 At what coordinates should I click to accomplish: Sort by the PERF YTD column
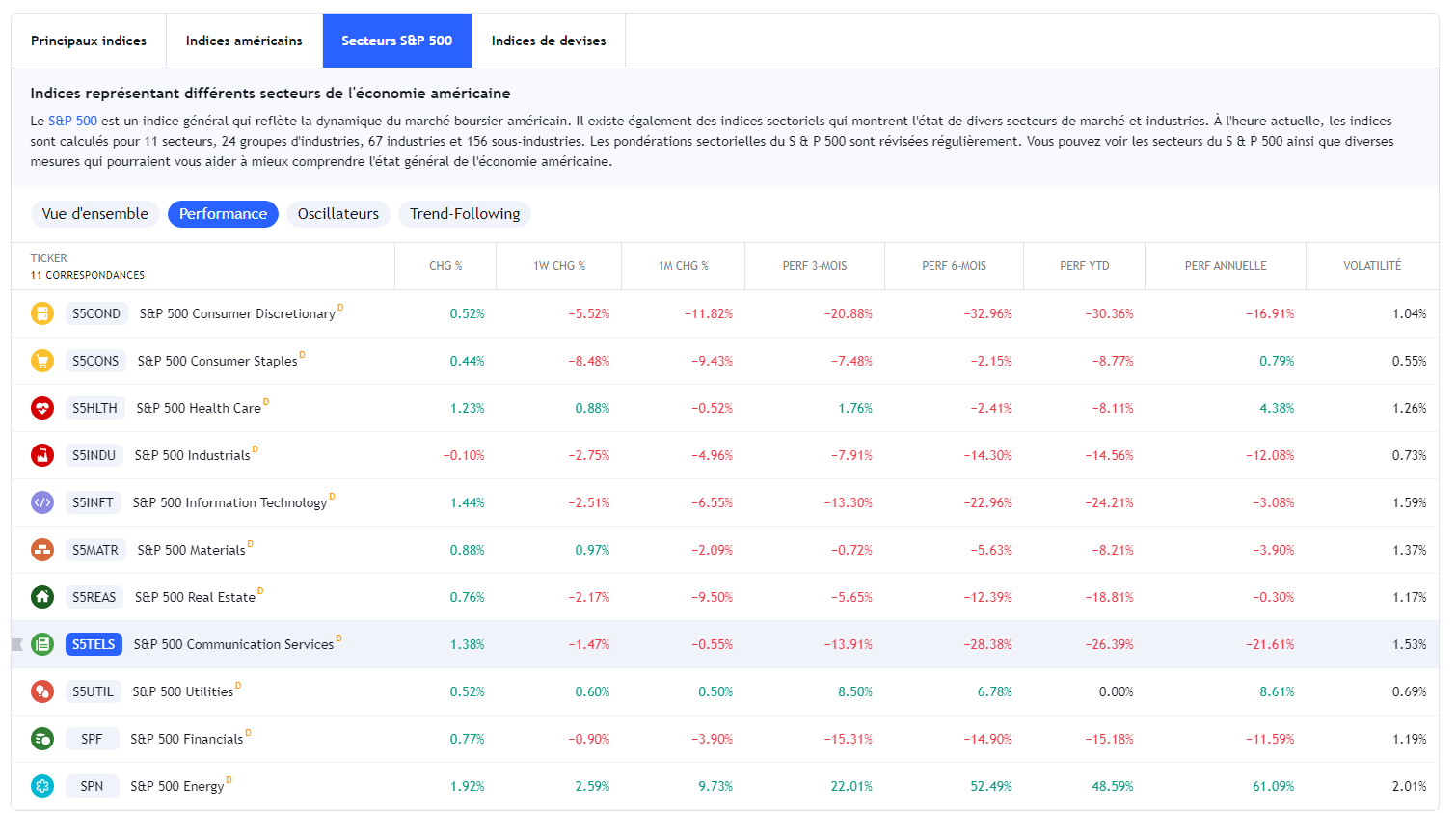(x=1085, y=266)
